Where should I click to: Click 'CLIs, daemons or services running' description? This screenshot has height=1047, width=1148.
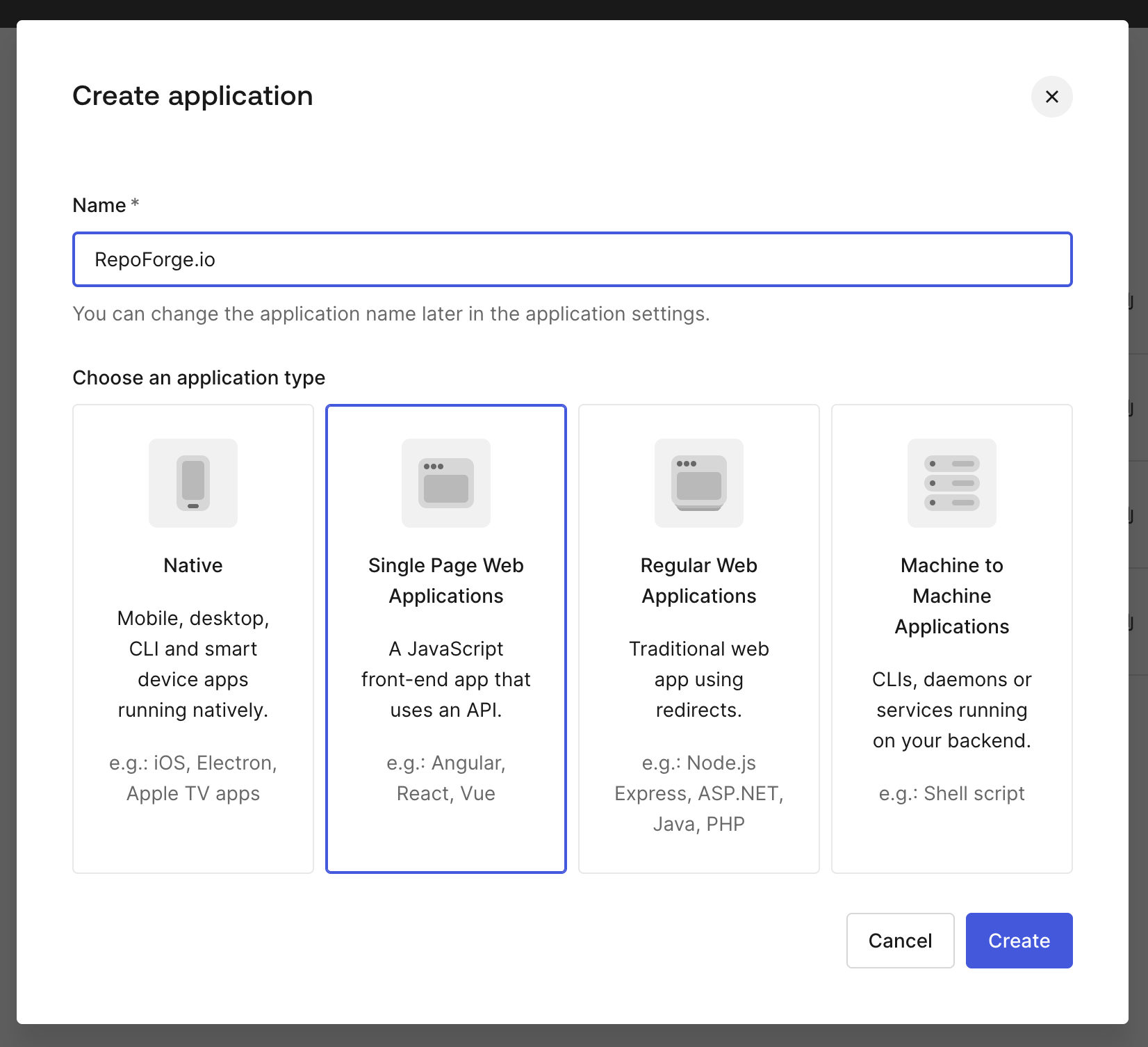[952, 710]
